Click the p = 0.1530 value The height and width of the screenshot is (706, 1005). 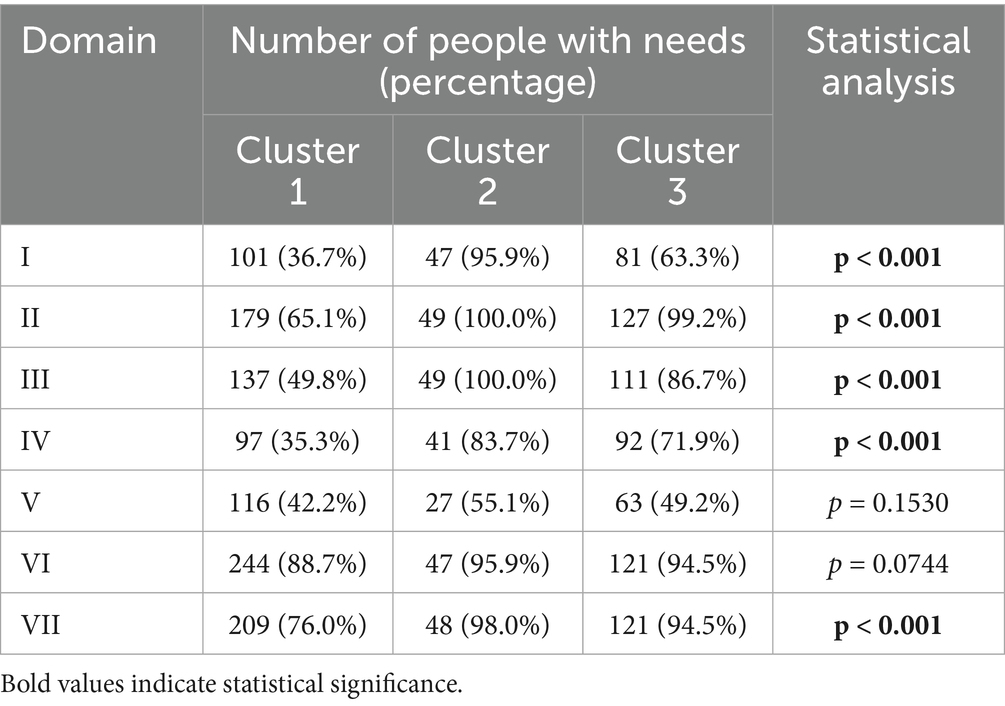click(x=888, y=503)
